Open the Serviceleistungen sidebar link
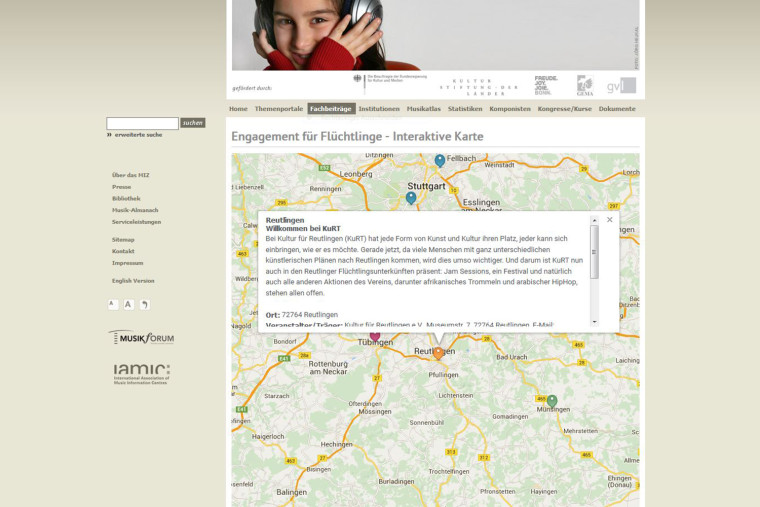The height and width of the screenshot is (507, 760). tap(136, 222)
